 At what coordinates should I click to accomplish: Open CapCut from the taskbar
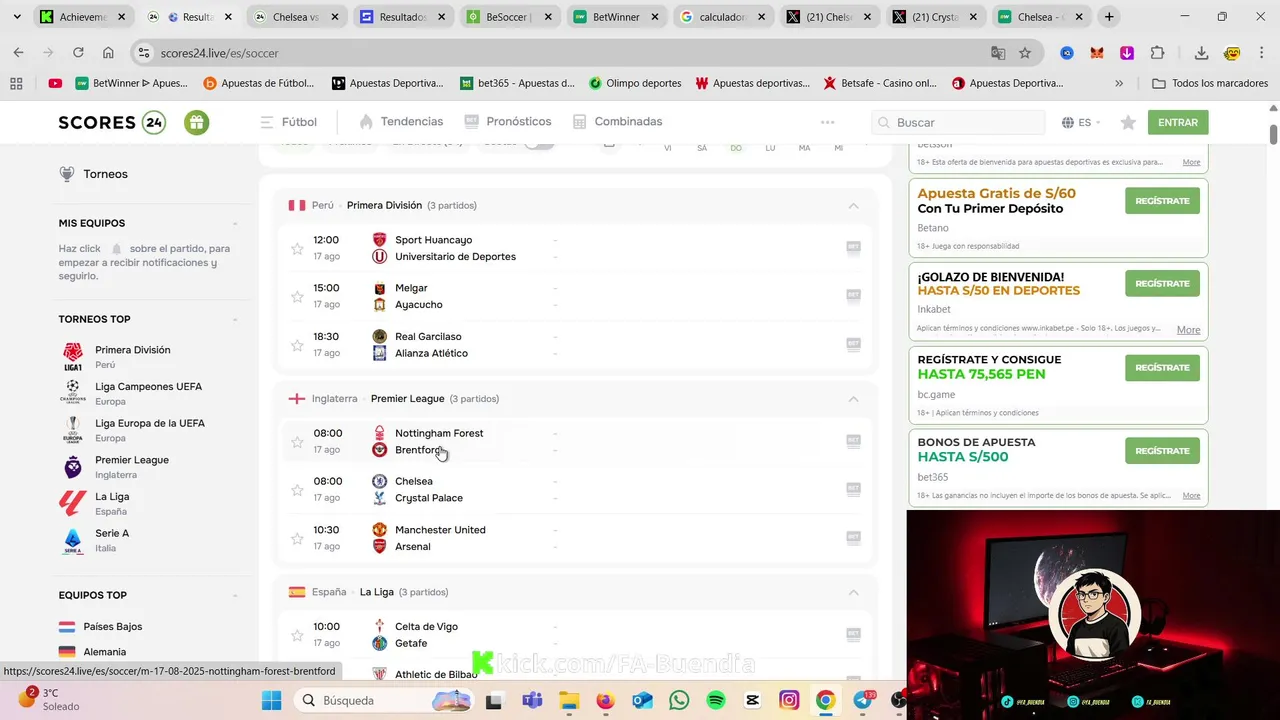coord(752,700)
